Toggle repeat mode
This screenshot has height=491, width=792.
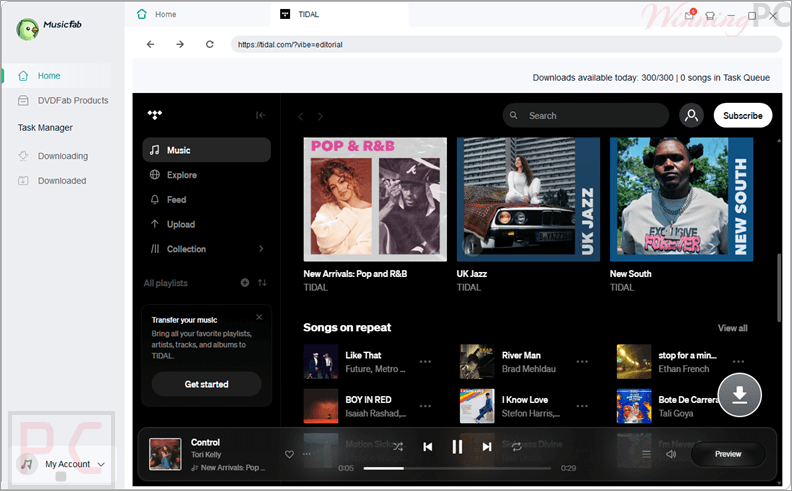(x=516, y=447)
